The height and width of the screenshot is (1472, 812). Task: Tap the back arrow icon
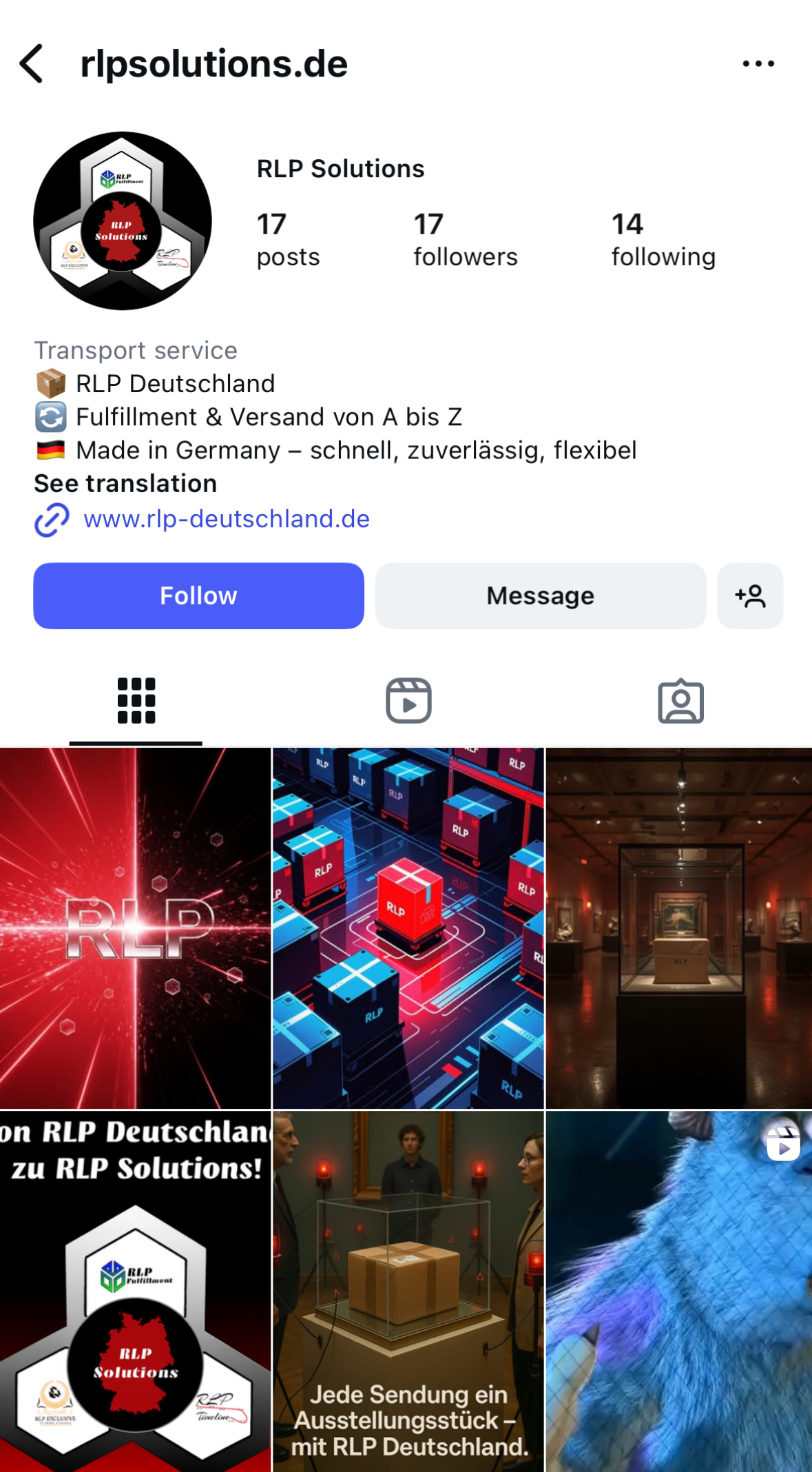pos(32,63)
